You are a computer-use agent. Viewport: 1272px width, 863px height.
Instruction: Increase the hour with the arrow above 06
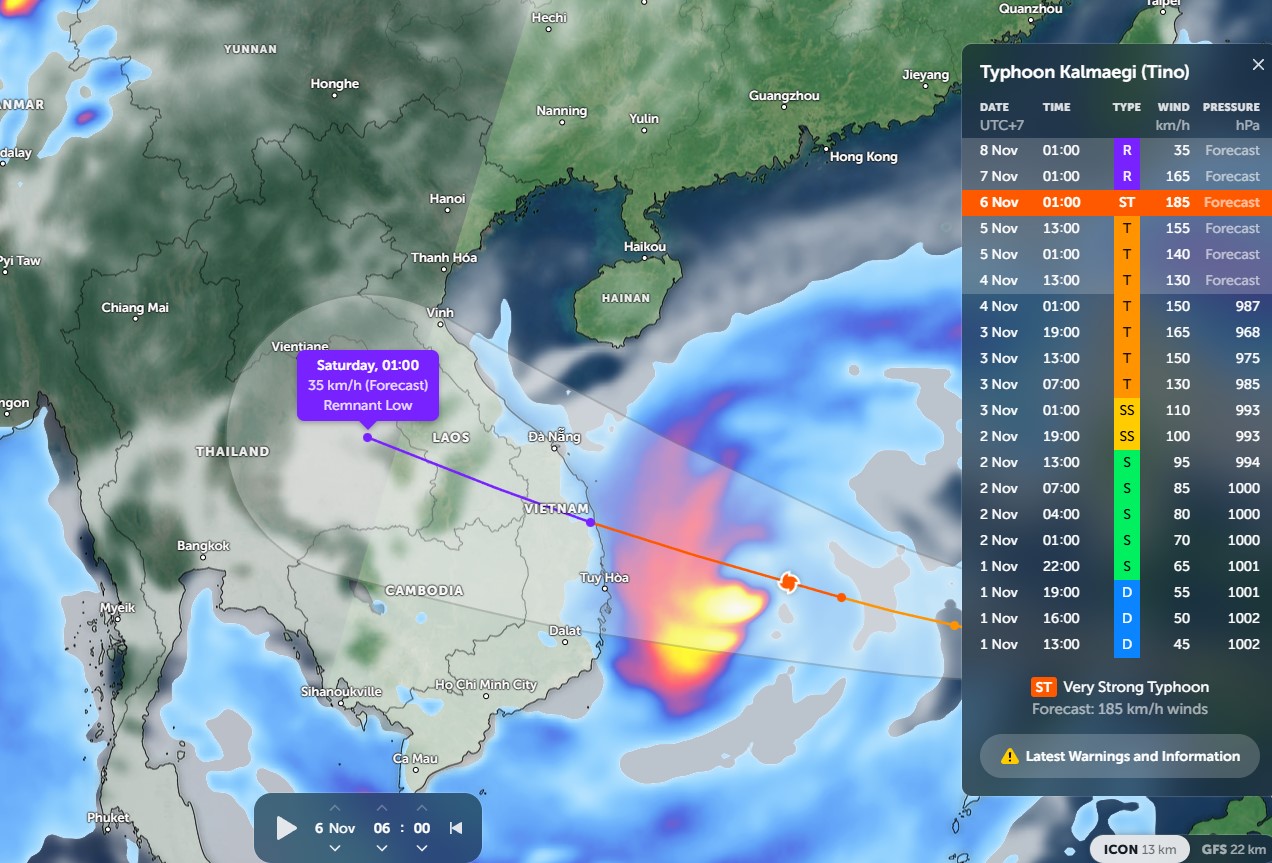coord(382,808)
